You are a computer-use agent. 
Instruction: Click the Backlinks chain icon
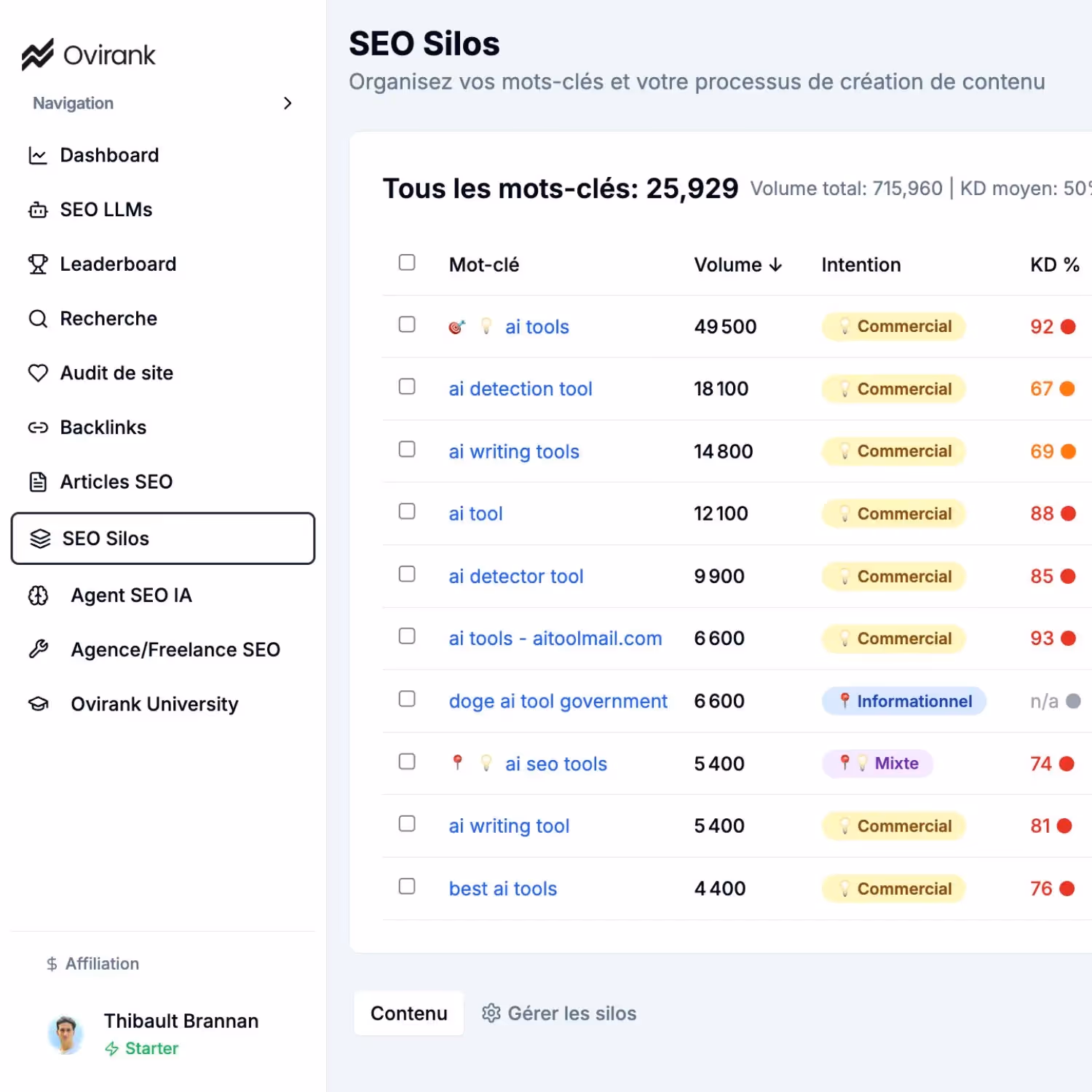(x=38, y=427)
